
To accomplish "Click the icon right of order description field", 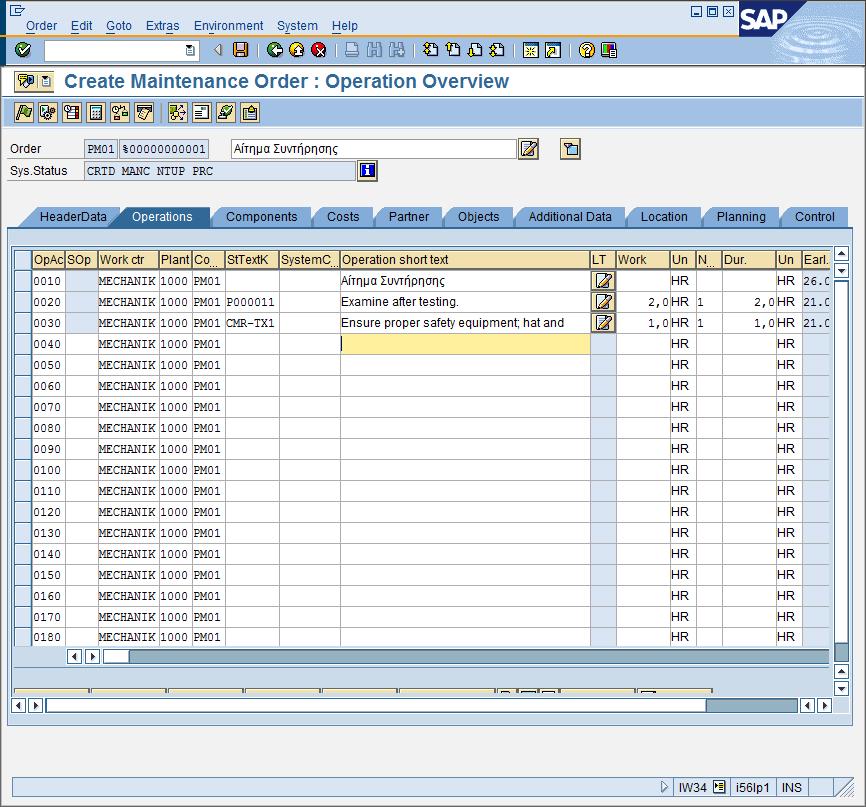I will pyautogui.click(x=571, y=149).
